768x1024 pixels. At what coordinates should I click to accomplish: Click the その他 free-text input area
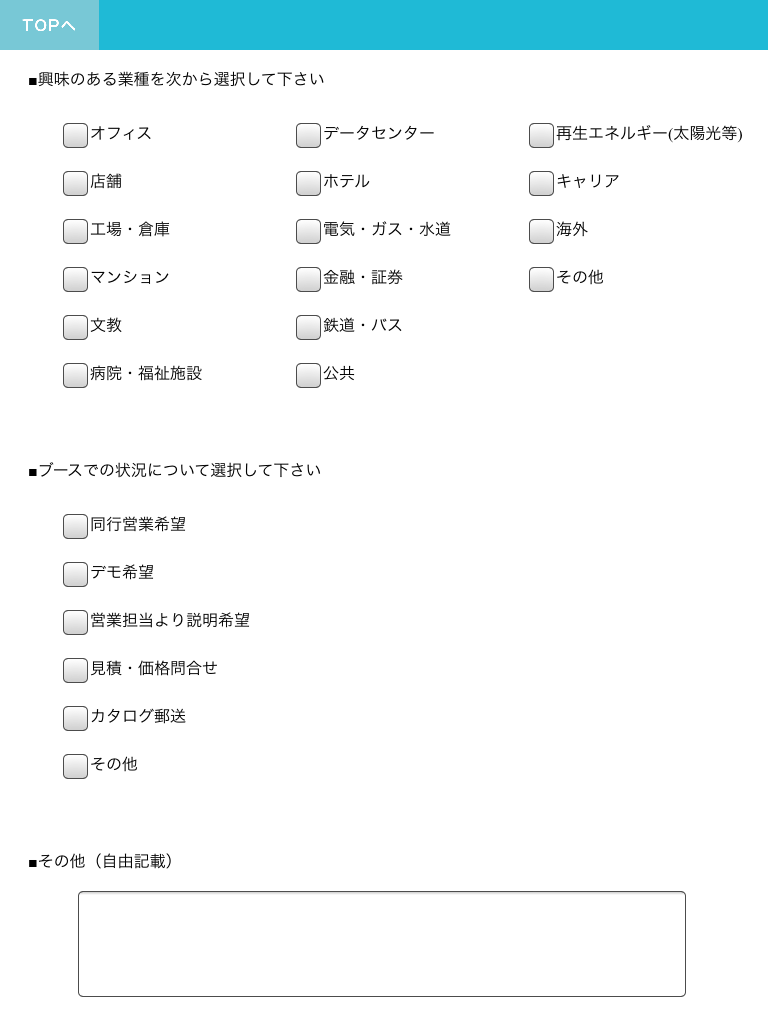click(382, 944)
